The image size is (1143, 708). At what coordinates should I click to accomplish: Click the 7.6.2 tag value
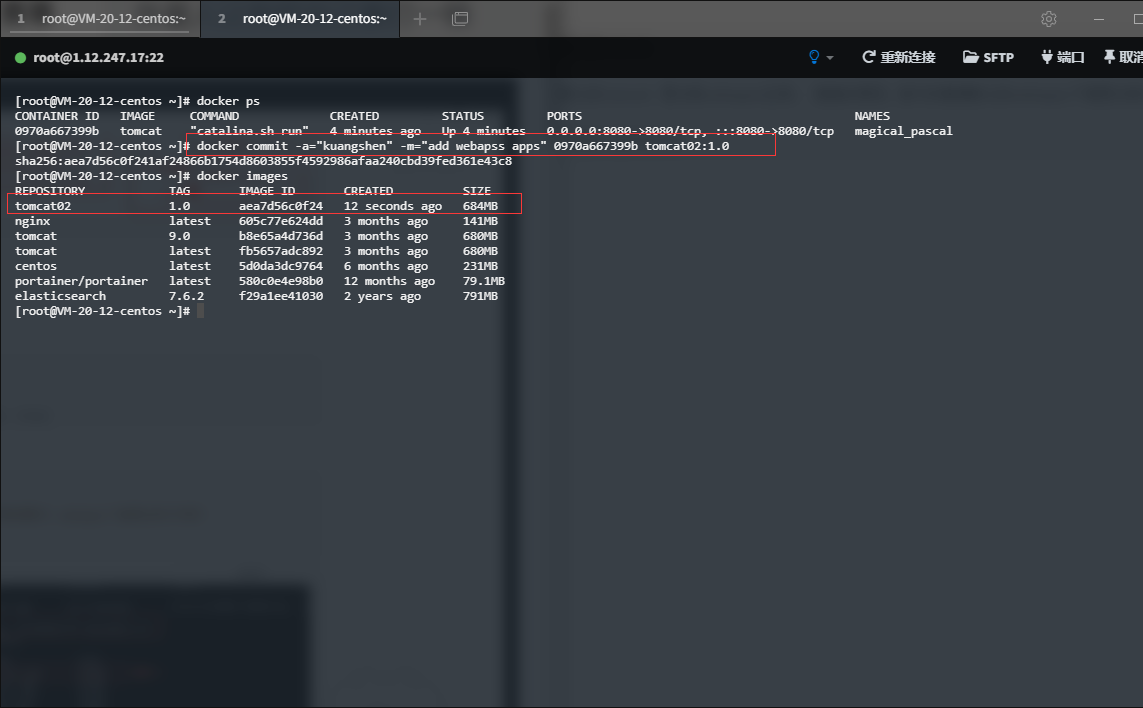(187, 296)
